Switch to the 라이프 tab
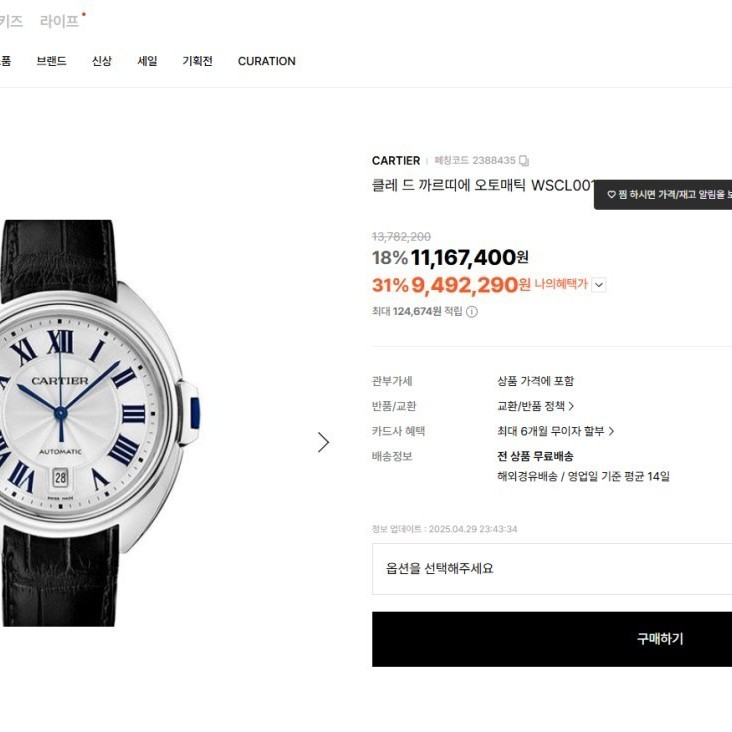732x732 pixels. [59, 21]
